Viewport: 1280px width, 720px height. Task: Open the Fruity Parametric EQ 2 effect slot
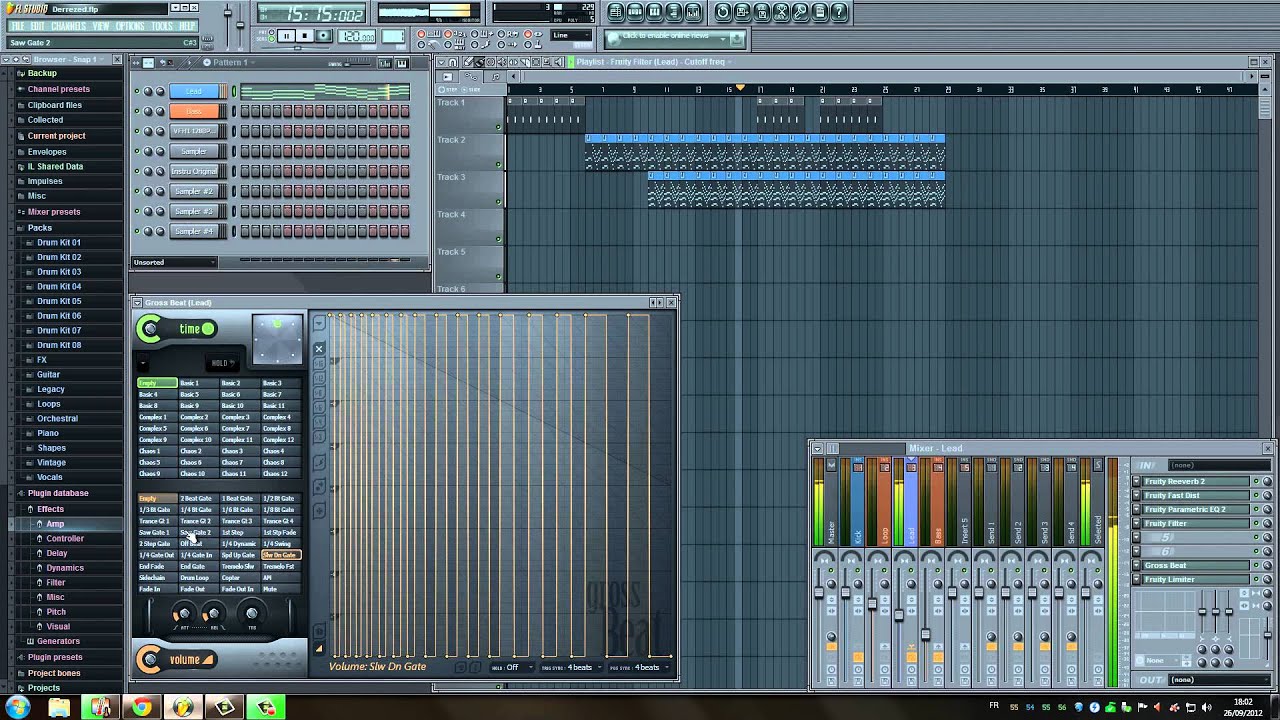point(1196,510)
